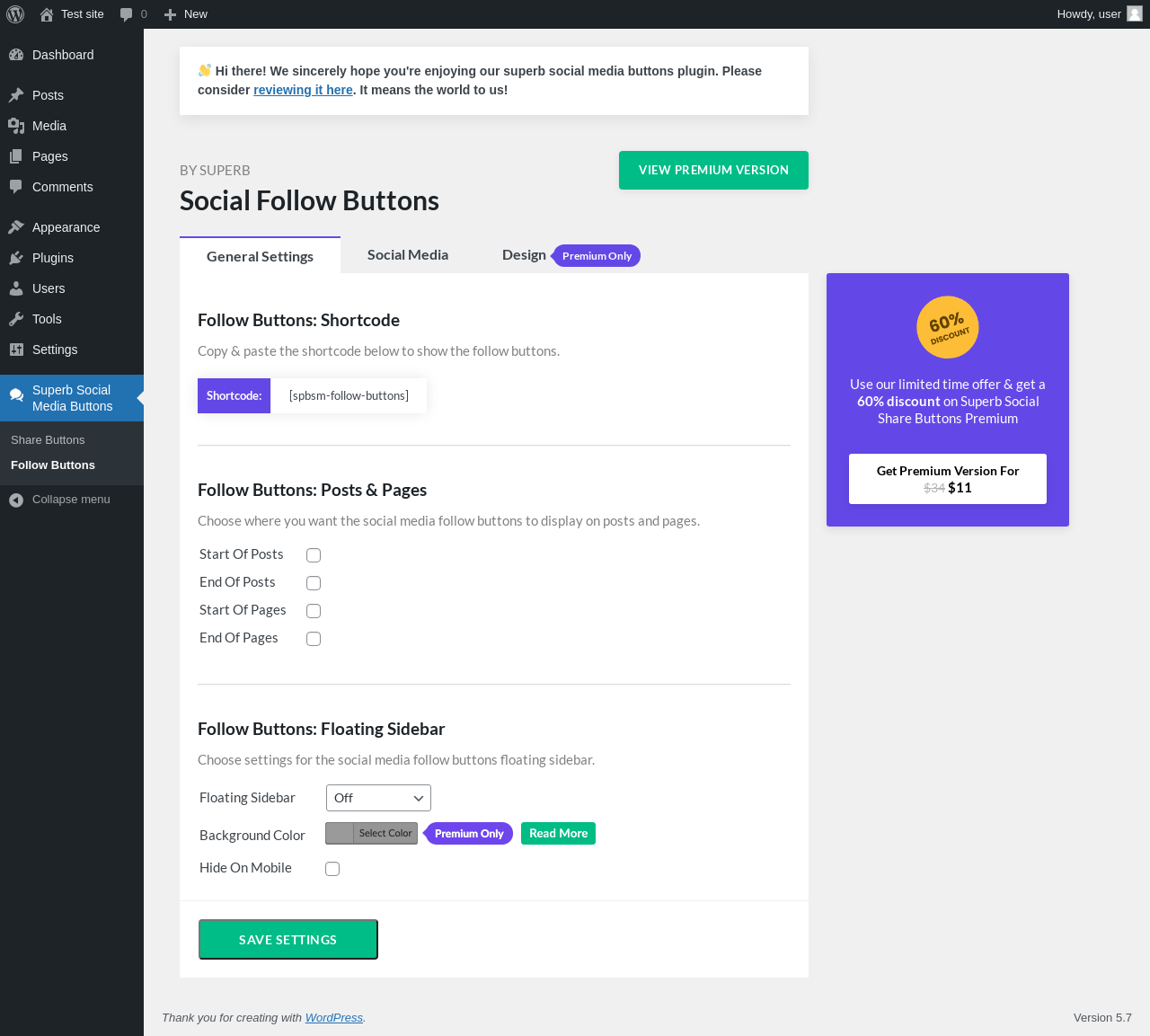
Task: Open Share Buttons submenu item
Action: [x=48, y=440]
